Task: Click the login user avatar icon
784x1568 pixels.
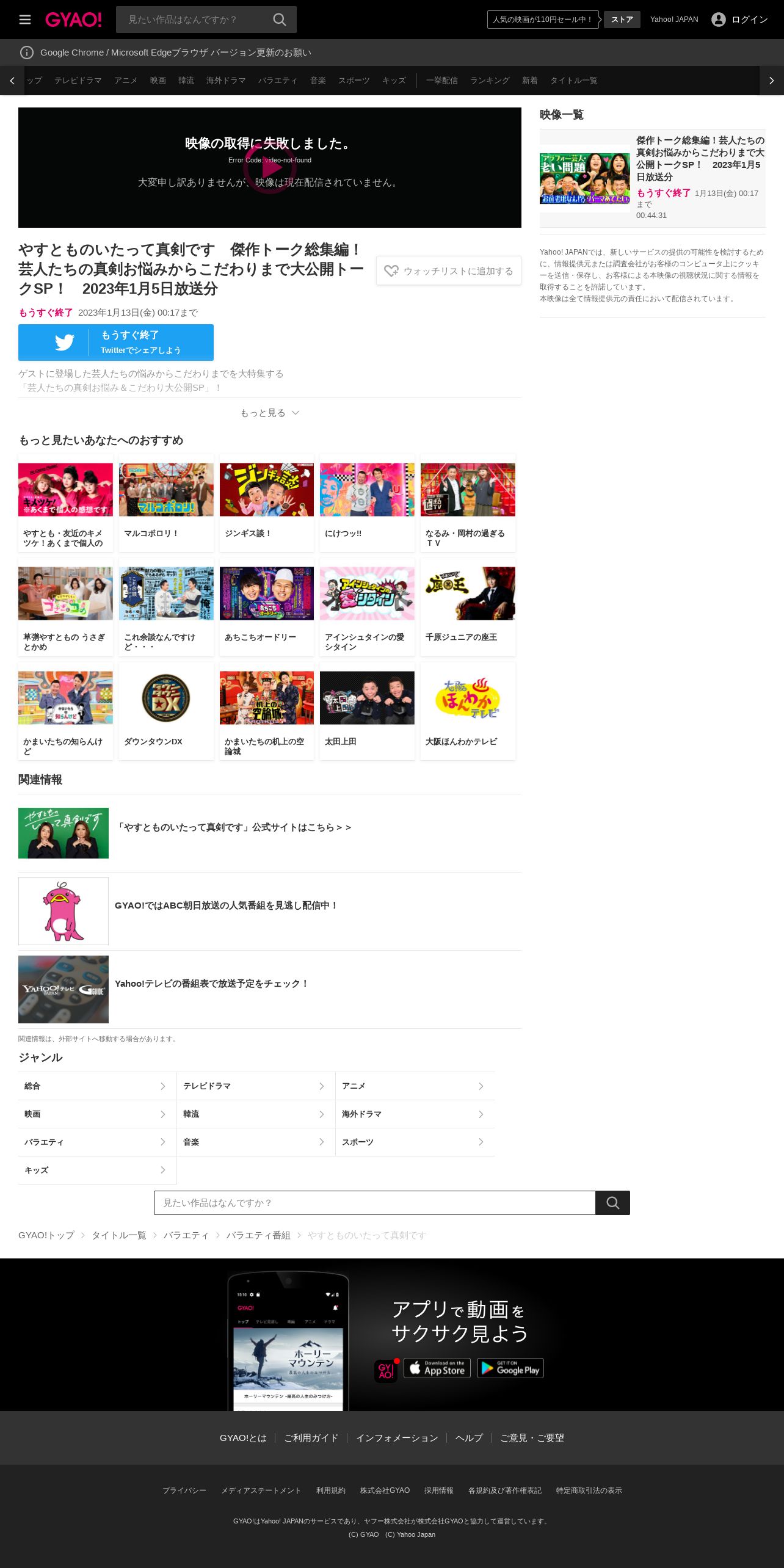Action: (719, 20)
